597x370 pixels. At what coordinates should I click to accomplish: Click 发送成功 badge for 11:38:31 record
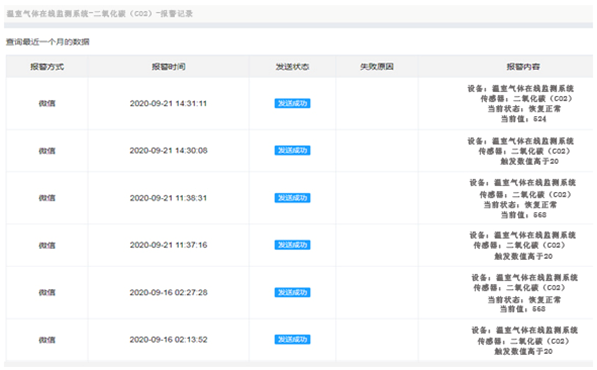coord(292,198)
